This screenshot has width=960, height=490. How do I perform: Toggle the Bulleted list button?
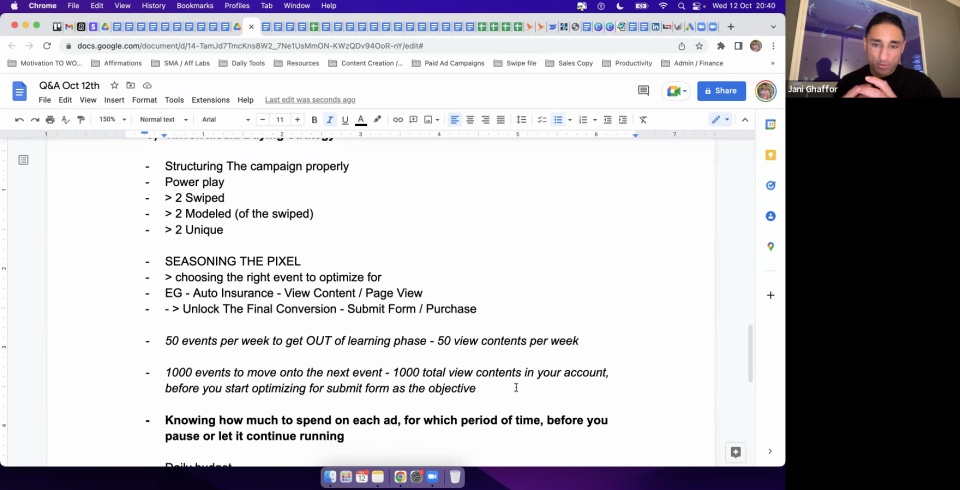click(x=558, y=119)
